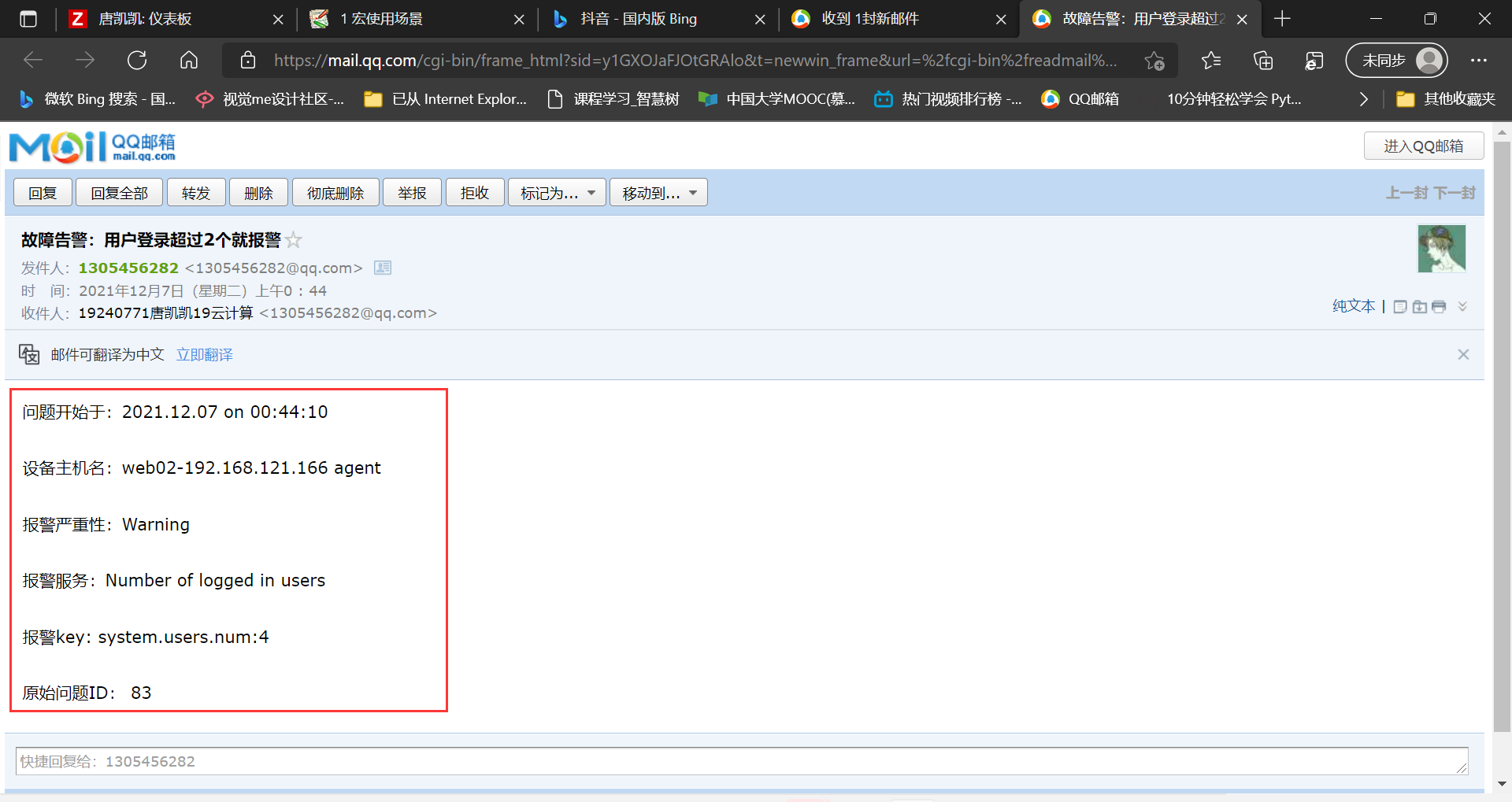Go to 下一封 email
Viewport: 1512px width, 802px height.
coord(1455,193)
